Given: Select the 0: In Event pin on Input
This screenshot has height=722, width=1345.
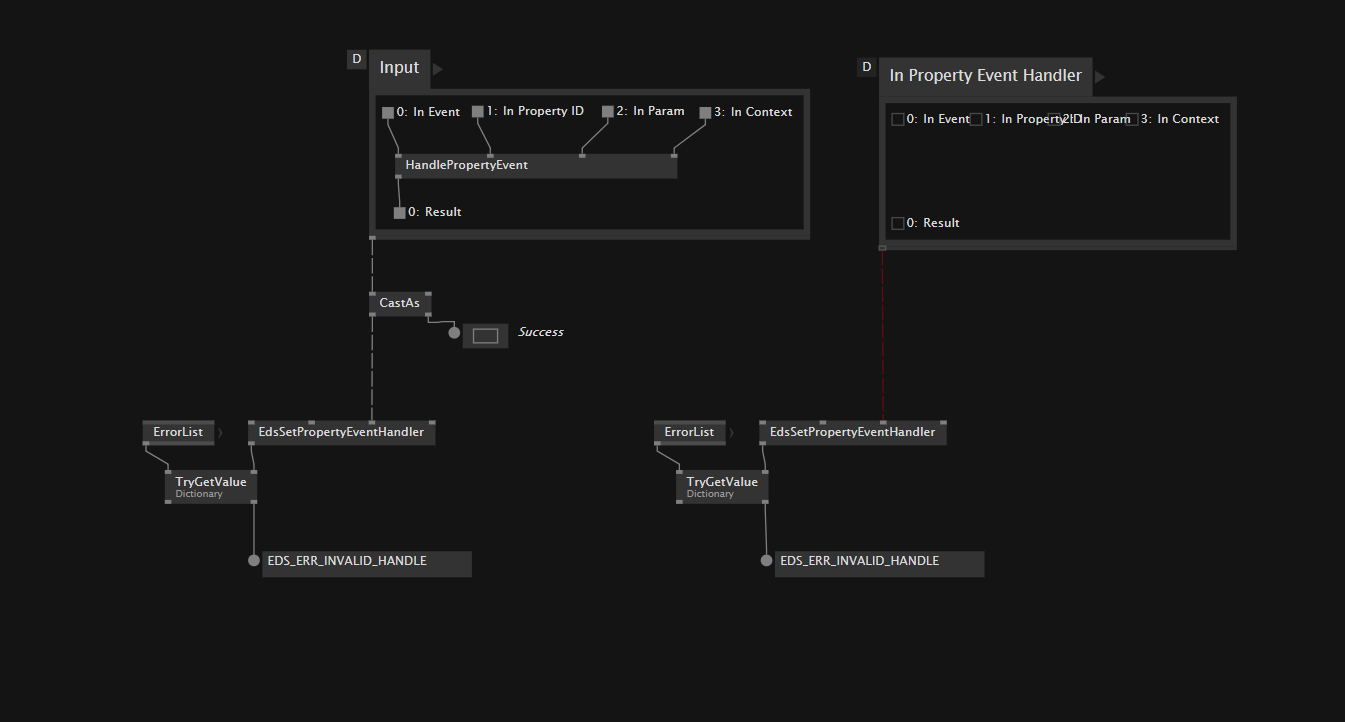Looking at the screenshot, I should [388, 112].
